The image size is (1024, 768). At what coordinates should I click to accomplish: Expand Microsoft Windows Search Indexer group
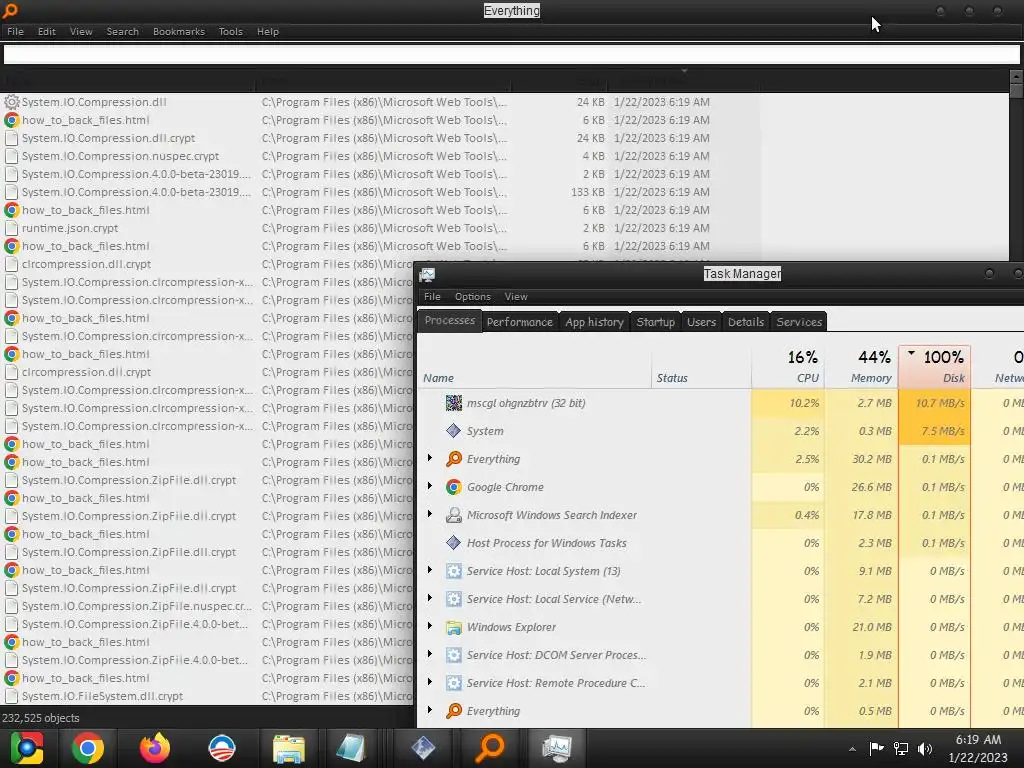click(x=430, y=515)
